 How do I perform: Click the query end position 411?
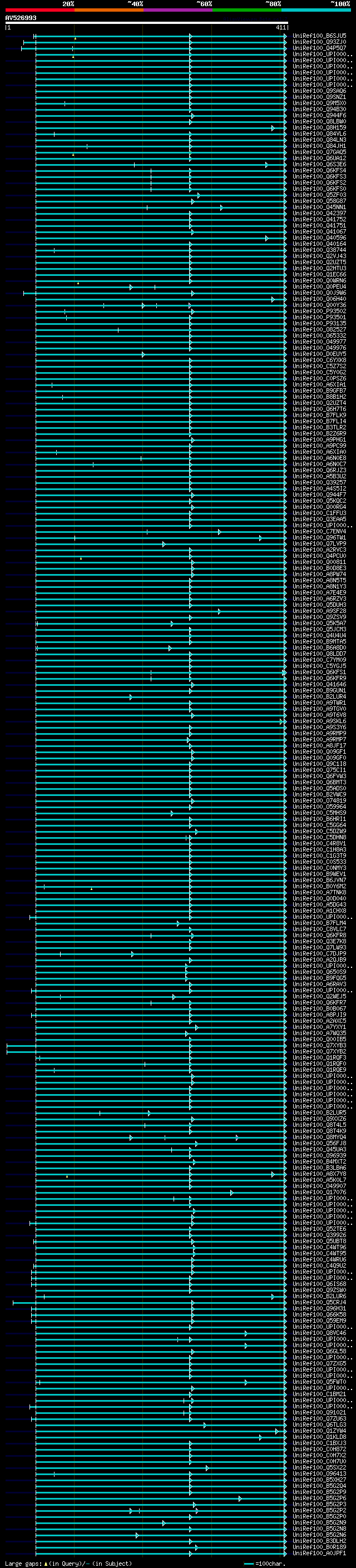[x=280, y=27]
